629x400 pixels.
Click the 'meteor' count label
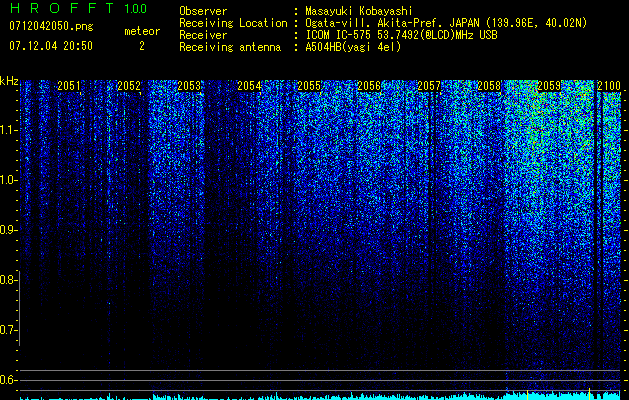coord(142,31)
